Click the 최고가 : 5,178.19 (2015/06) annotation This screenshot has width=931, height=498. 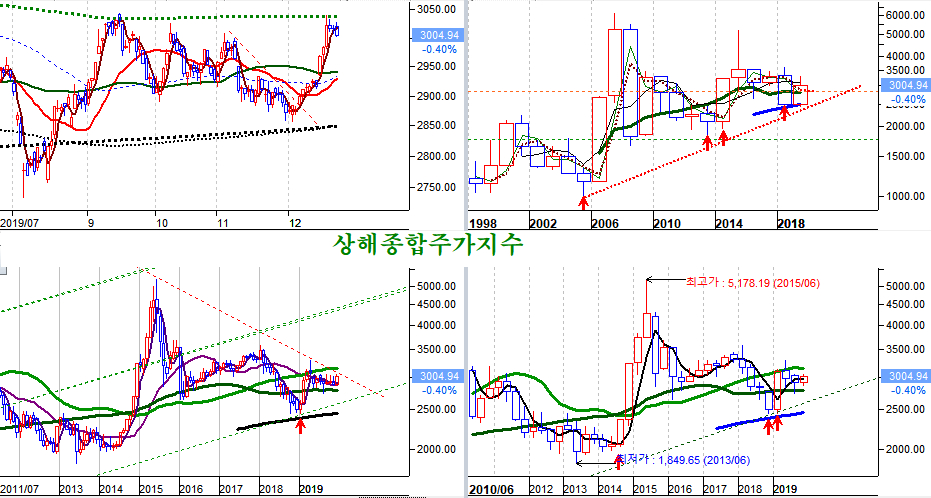(x=752, y=283)
